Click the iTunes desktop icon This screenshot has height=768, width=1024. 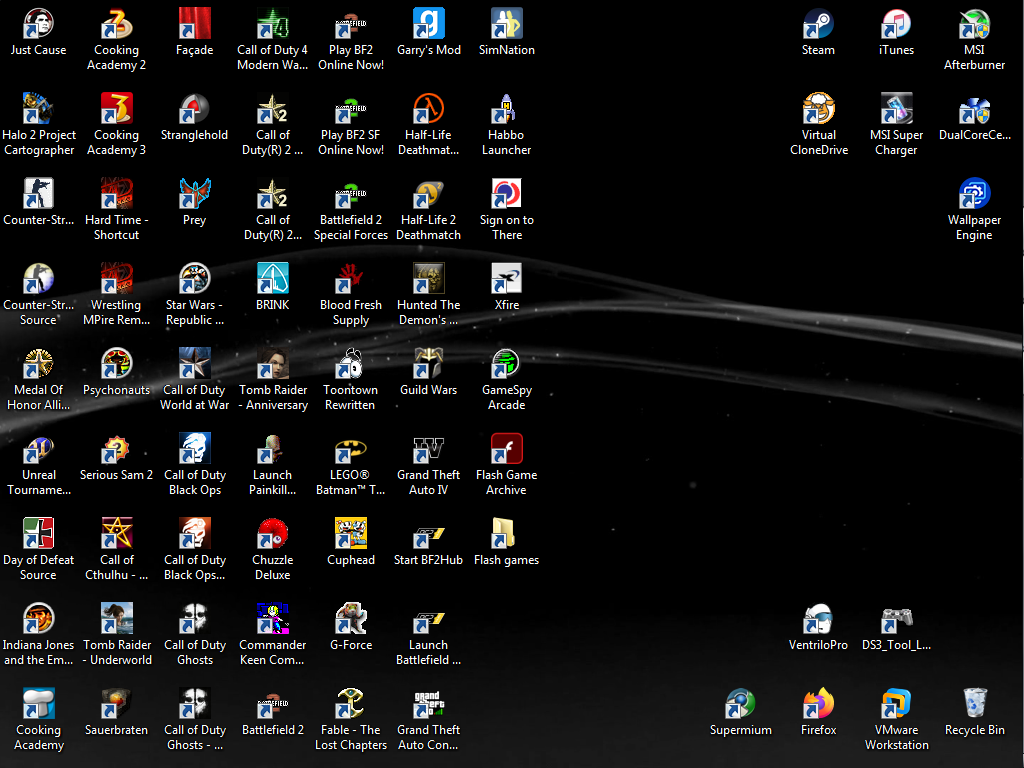(x=896, y=25)
